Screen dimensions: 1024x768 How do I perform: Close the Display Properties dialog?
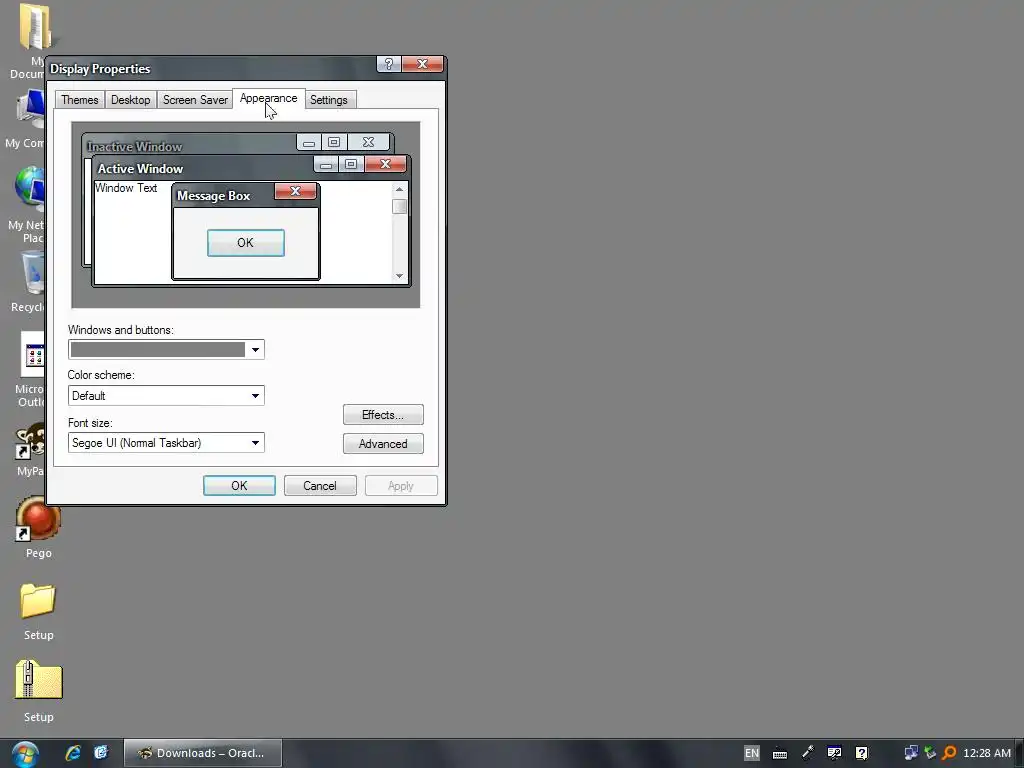click(423, 64)
